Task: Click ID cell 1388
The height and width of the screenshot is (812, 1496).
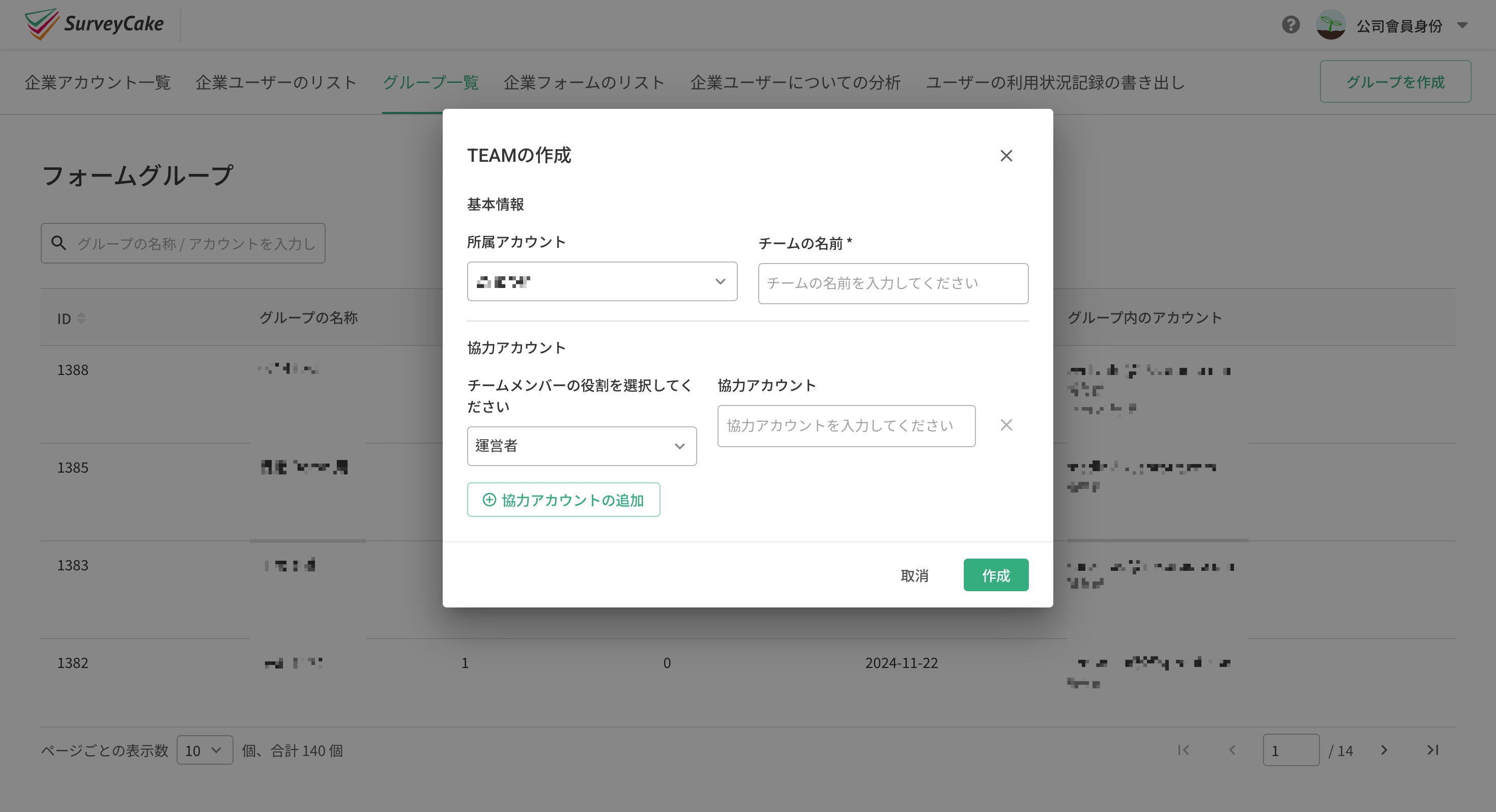Action: [73, 370]
